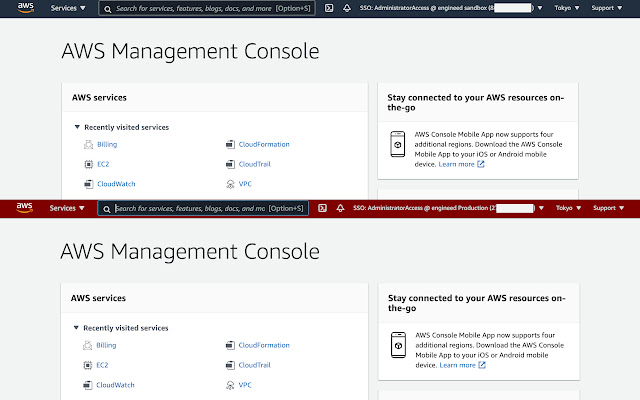Click the CloudTrail service icon in the lower console
This screenshot has height=400, width=640.
(230, 365)
